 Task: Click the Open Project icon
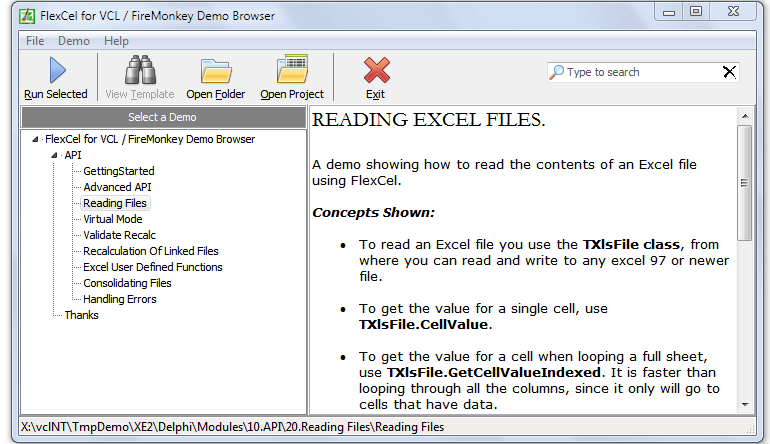point(292,69)
